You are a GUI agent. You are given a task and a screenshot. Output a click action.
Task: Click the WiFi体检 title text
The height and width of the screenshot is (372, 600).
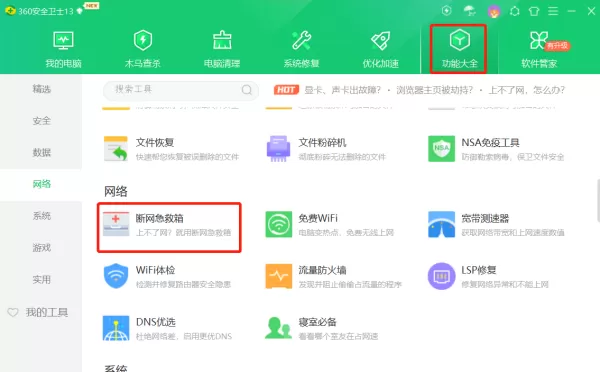click(x=155, y=270)
